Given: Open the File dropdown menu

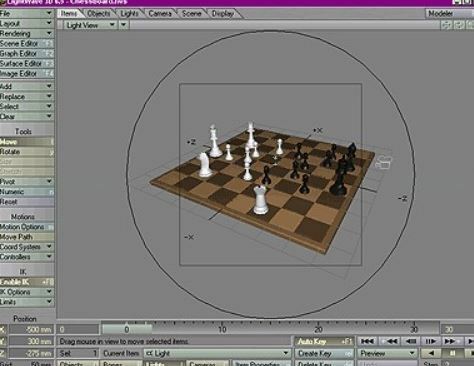Looking at the screenshot, I should tap(27, 13).
